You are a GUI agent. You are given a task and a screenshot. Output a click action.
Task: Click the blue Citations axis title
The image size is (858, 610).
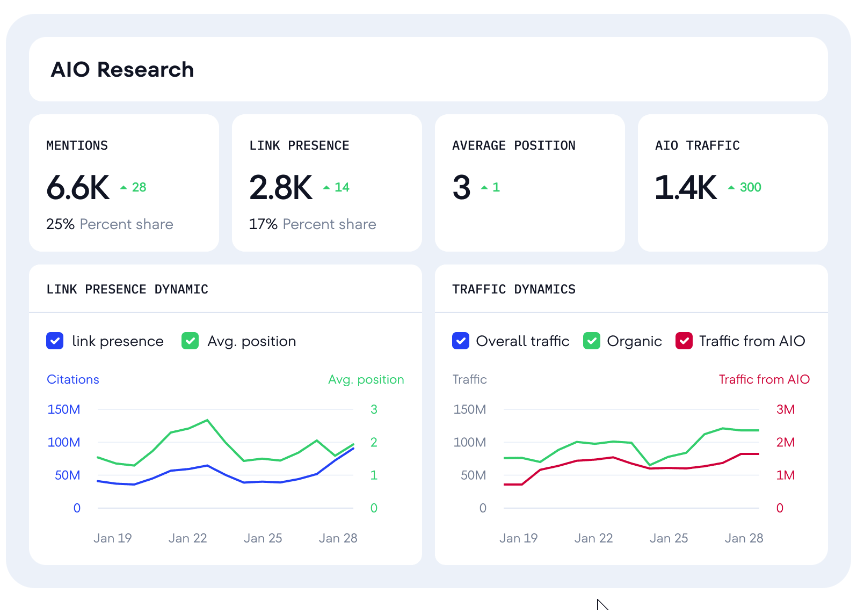[73, 380]
